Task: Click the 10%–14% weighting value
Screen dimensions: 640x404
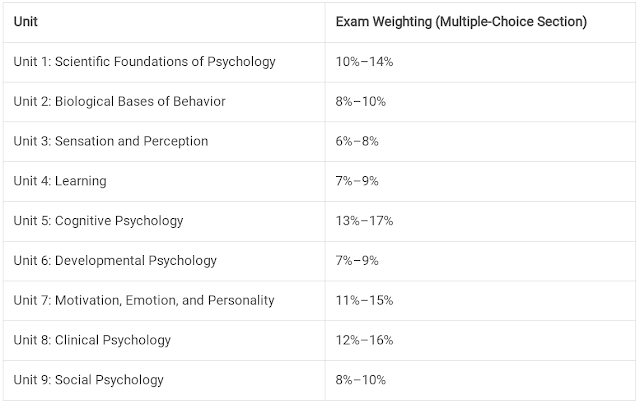Action: click(364, 62)
